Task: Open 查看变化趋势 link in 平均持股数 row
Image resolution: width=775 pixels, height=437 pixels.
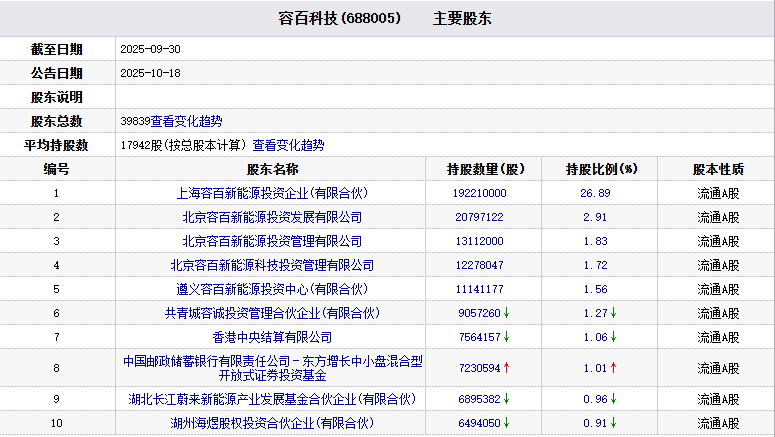Action: pyautogui.click(x=288, y=145)
